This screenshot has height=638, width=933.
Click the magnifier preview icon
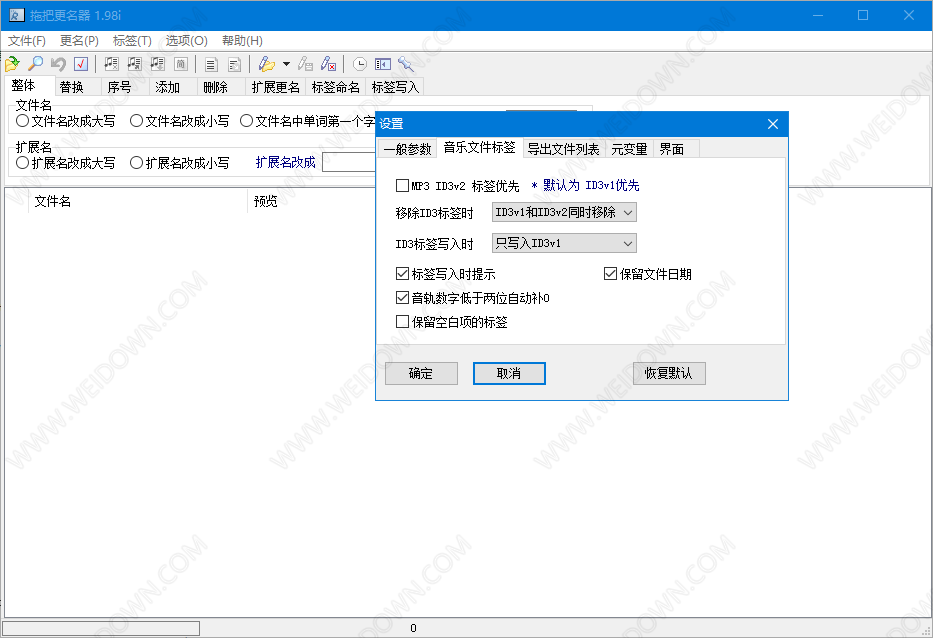(35, 64)
